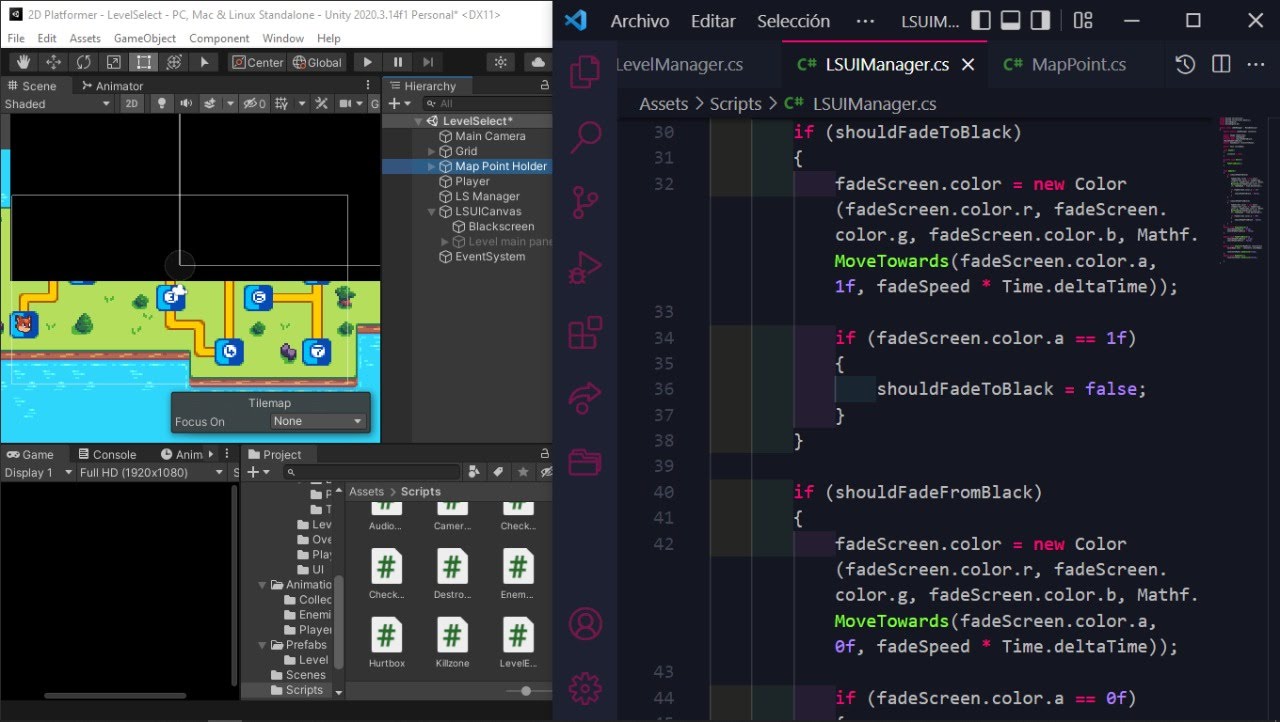
Task: Select the custom editor tools arrow icon
Action: [x=204, y=62]
